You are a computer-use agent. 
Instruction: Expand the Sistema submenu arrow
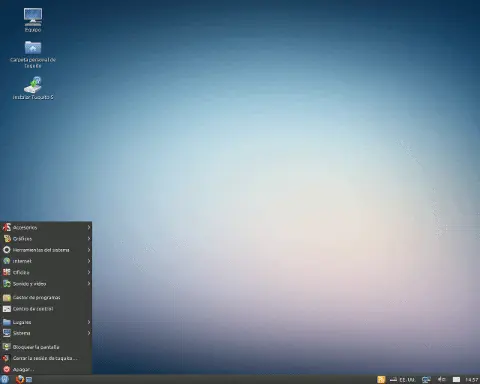tap(89, 333)
